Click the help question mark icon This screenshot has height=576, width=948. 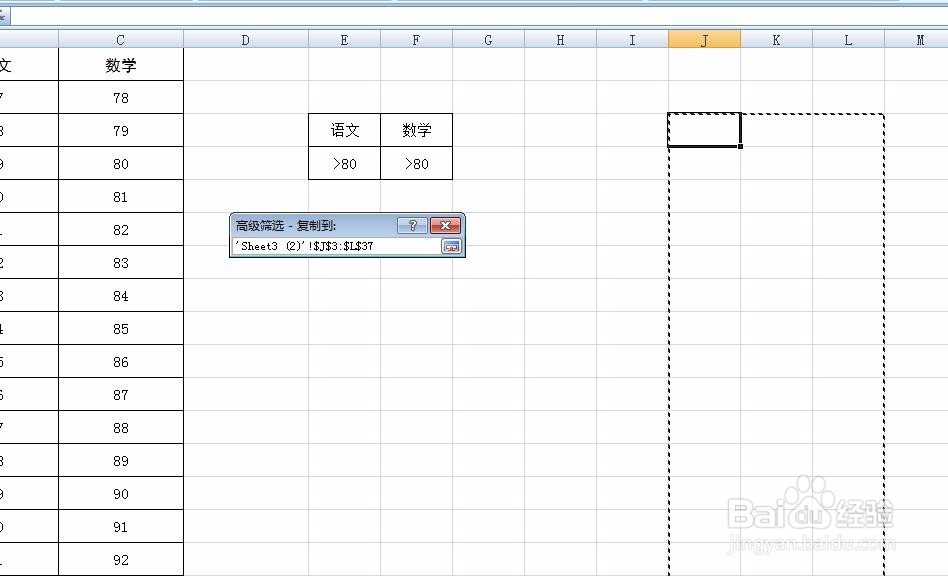413,225
